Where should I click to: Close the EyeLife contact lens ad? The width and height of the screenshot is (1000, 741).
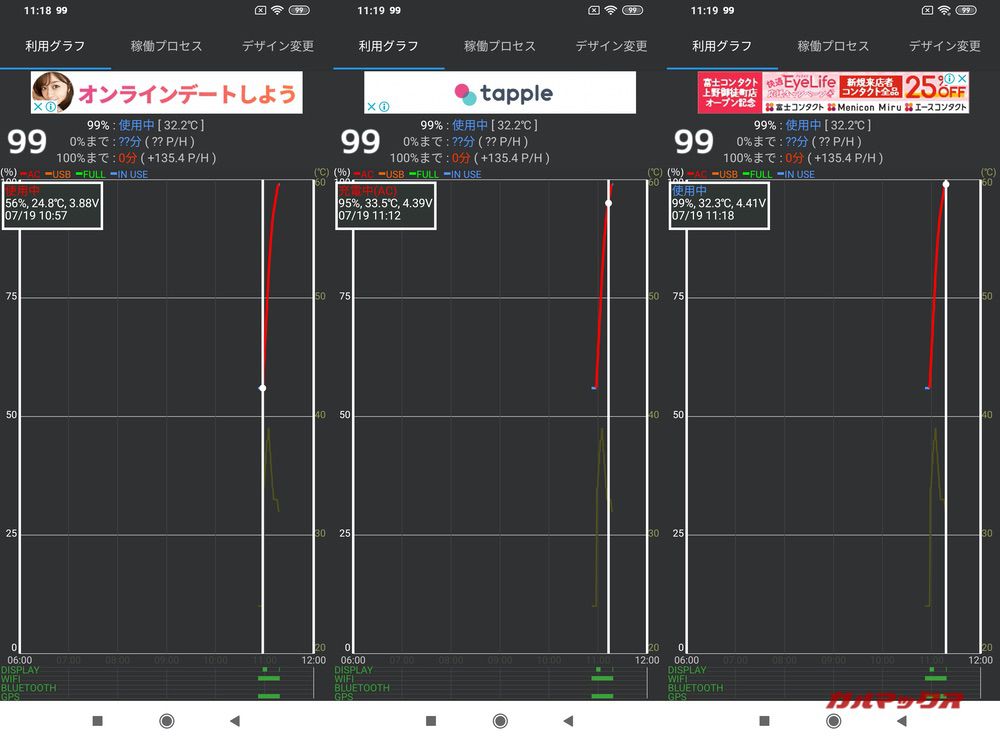tap(962, 79)
